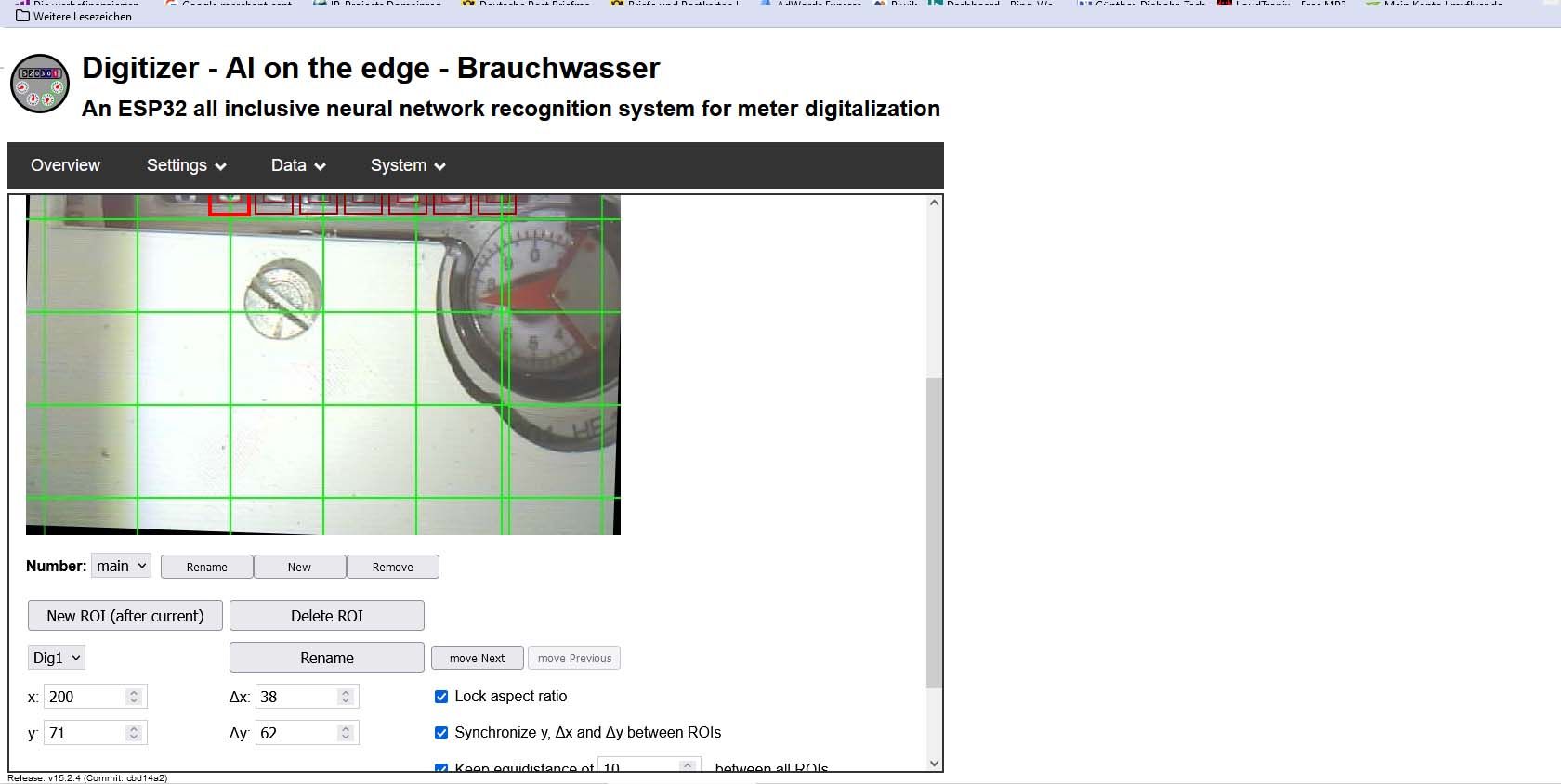Viewport: 1561px width, 784px height.
Task: Toggle the Keep equidistance checkbox
Action: coord(441,767)
